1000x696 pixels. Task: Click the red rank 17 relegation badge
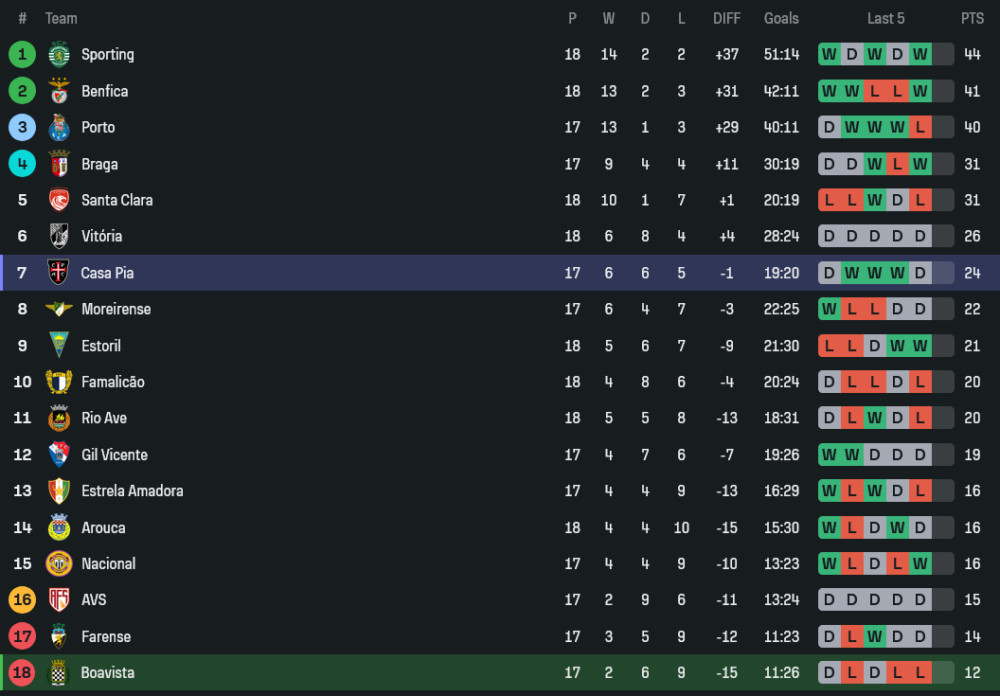coord(22,636)
